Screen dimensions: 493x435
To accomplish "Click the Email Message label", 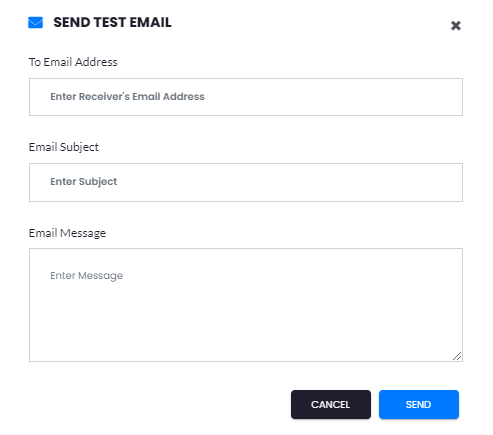I will (x=67, y=233).
